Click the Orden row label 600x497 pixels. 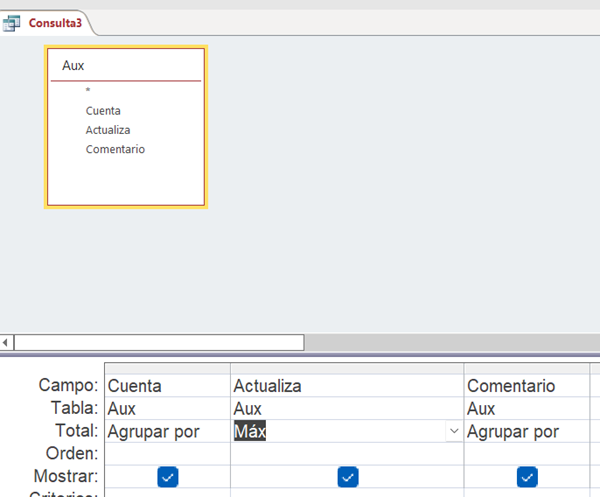(72, 453)
